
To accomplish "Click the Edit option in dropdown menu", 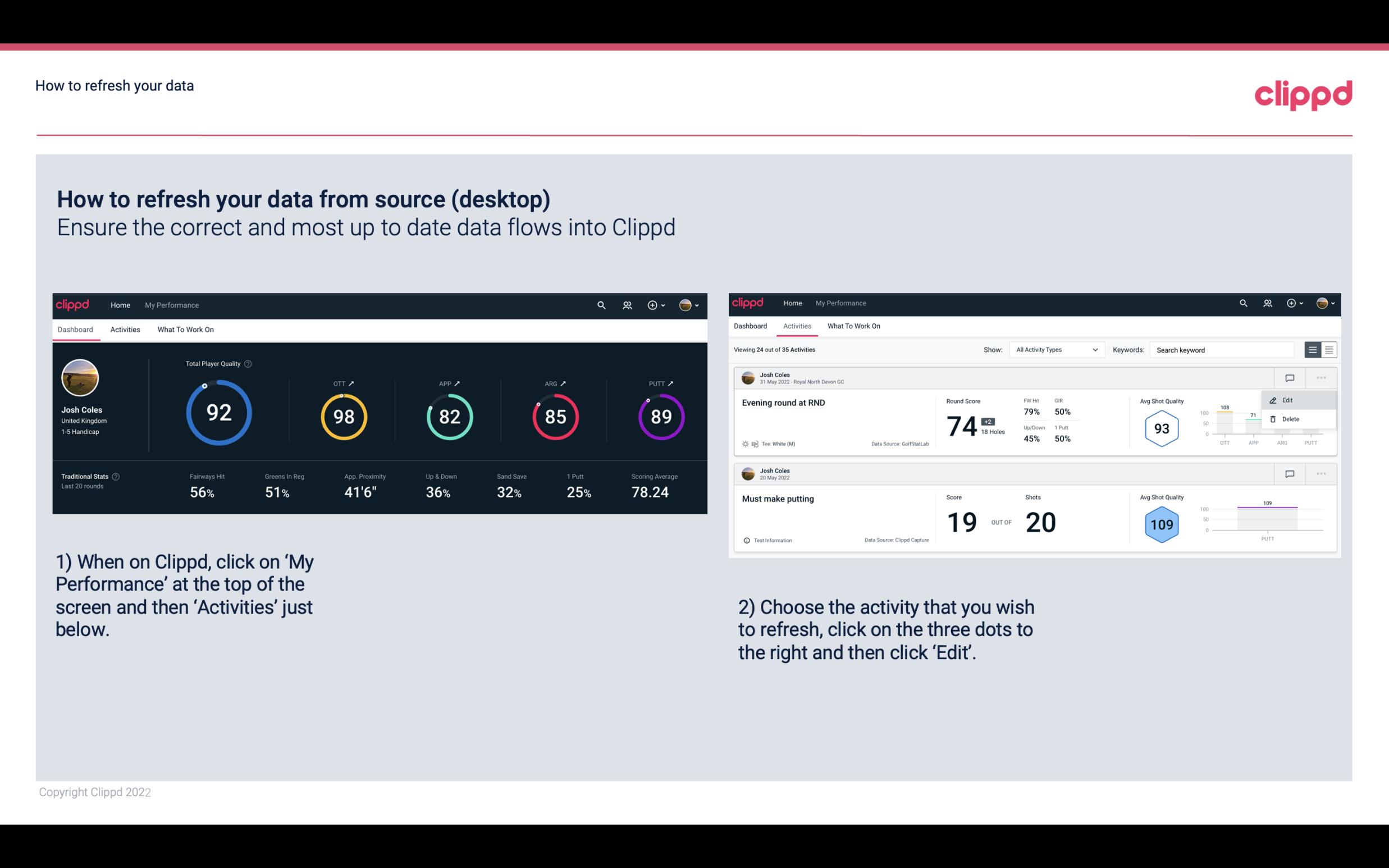I will pyautogui.click(x=1291, y=399).
